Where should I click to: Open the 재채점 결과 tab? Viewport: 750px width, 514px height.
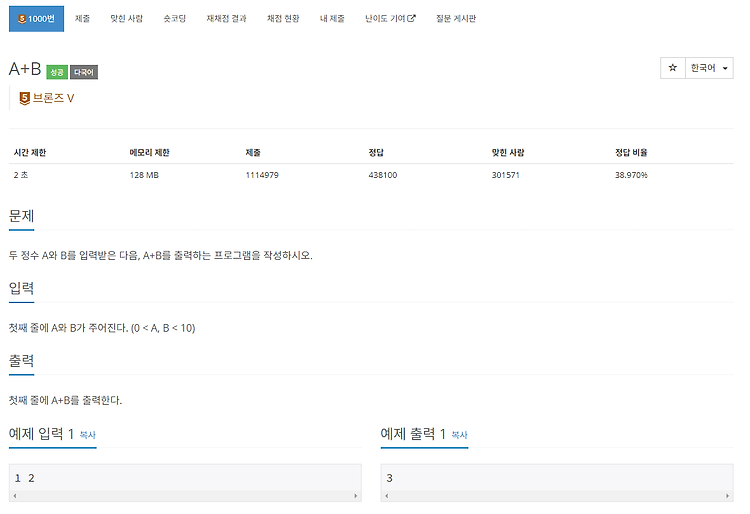(226, 19)
